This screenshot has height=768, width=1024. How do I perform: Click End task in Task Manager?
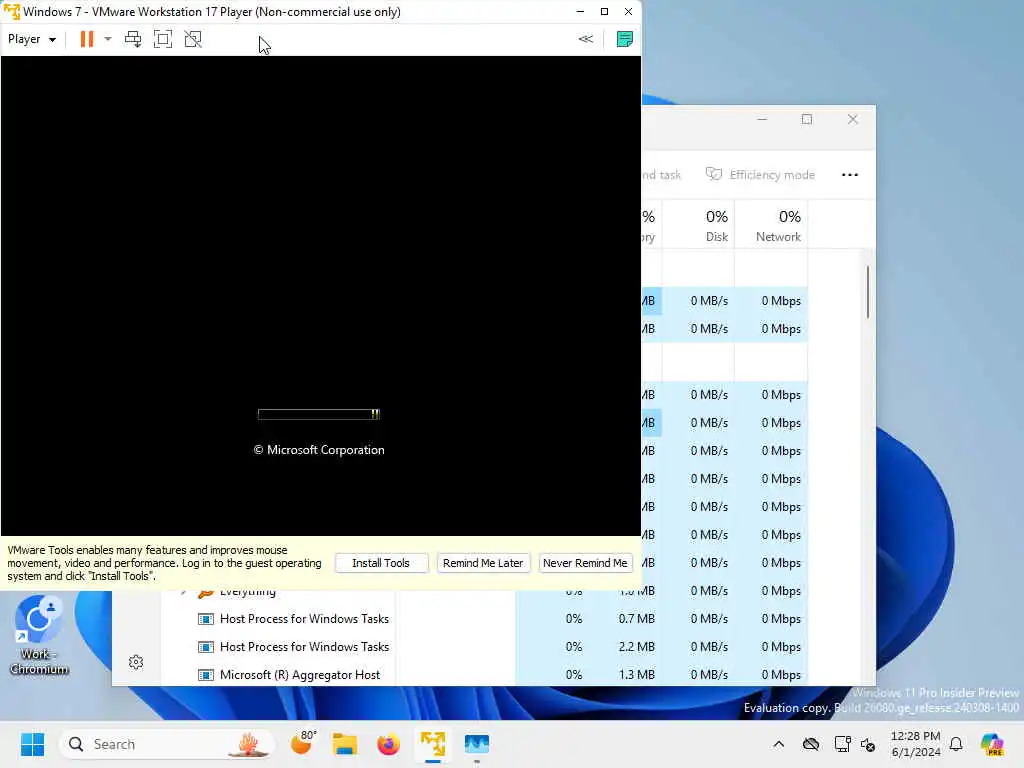point(661,174)
